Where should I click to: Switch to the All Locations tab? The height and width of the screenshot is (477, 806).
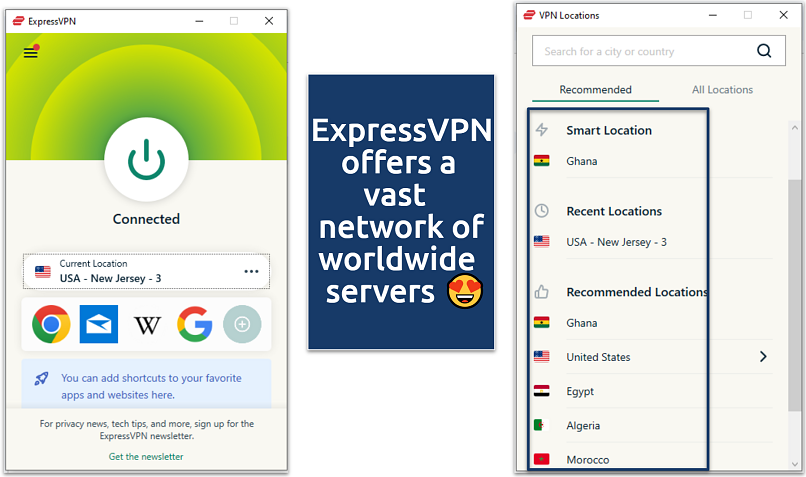[x=722, y=90]
